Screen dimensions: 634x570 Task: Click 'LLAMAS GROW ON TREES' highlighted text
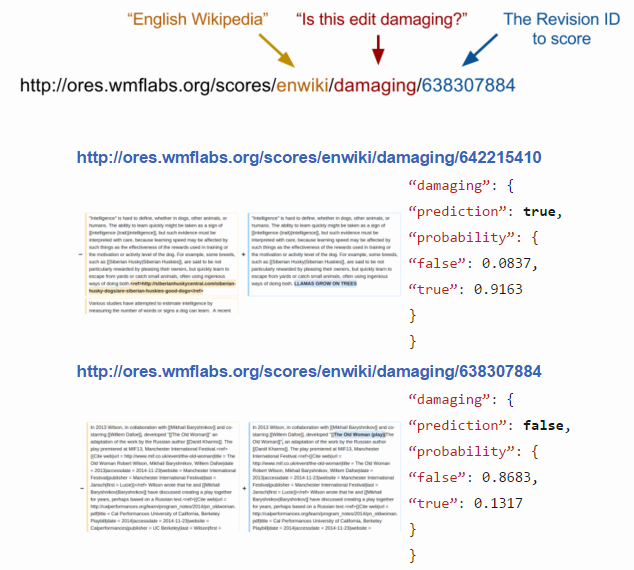tap(325, 283)
